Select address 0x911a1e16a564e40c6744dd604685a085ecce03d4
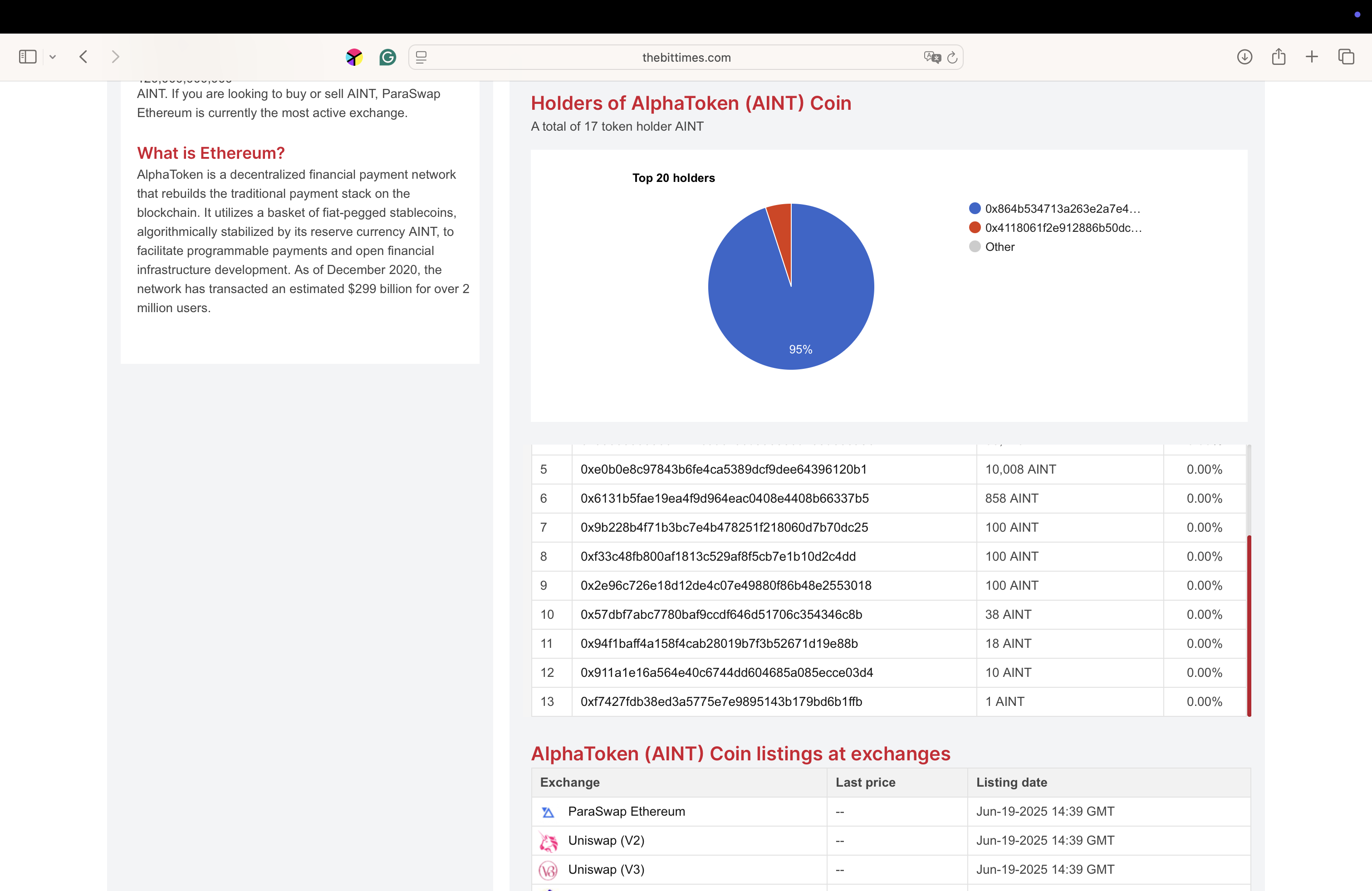The image size is (1372, 891). [726, 673]
